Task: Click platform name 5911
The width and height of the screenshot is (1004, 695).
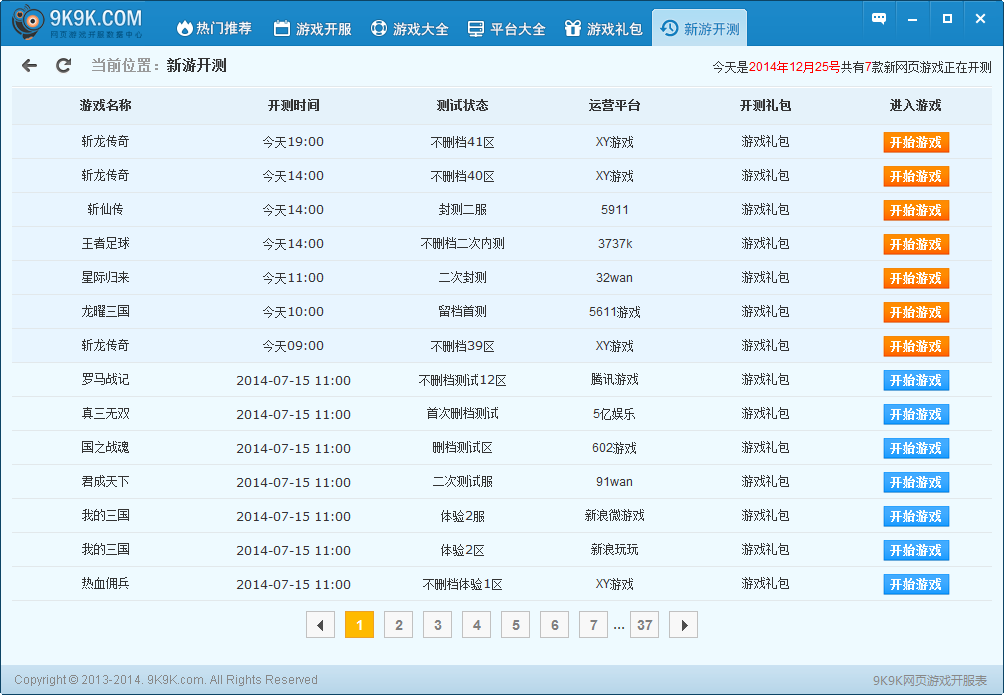Action: [x=615, y=210]
